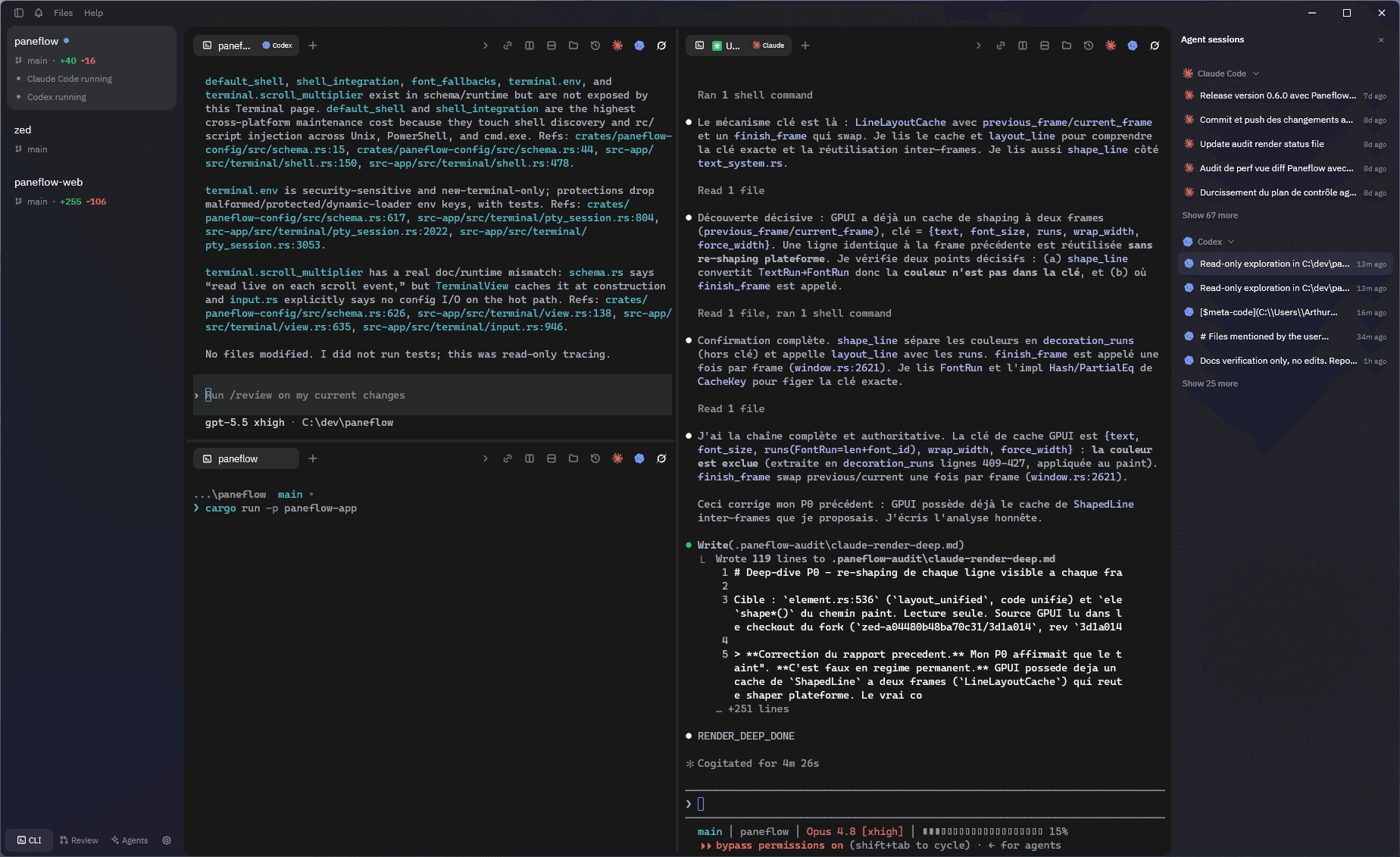Open the Files menu
Viewport: 1400px width, 857px height.
point(64,13)
